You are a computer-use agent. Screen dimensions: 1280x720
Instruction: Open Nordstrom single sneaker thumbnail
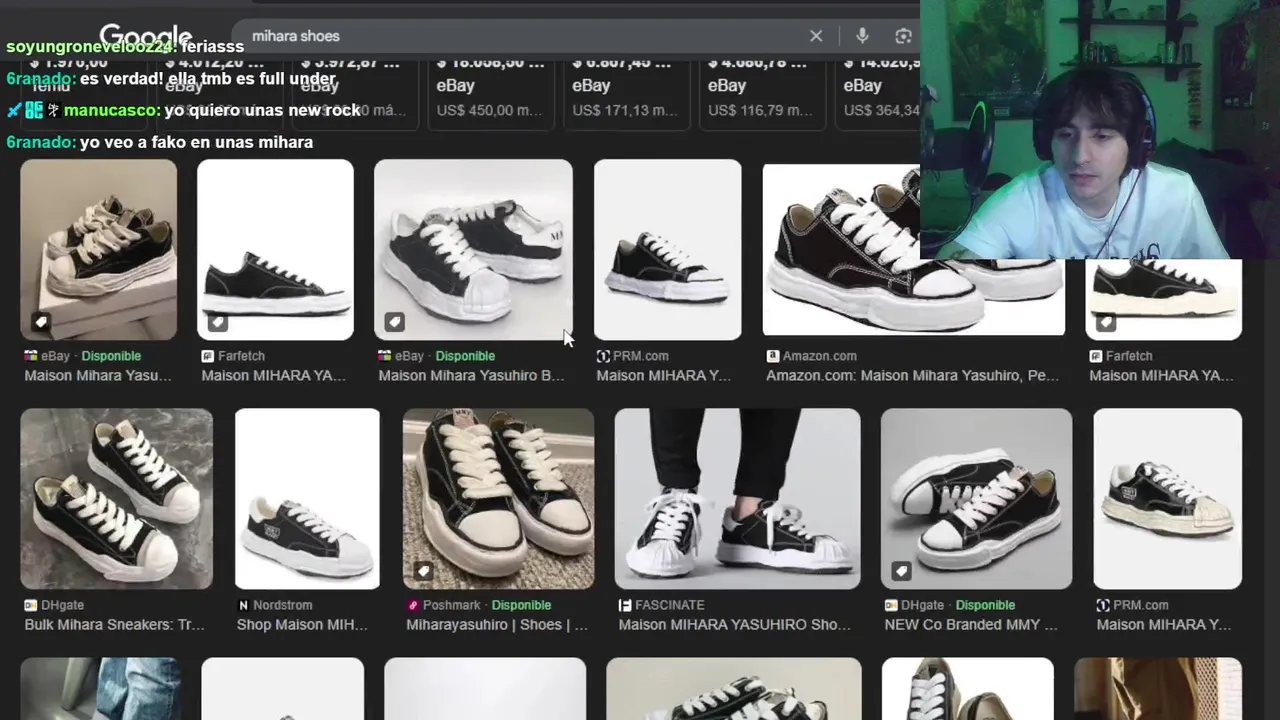[x=307, y=498]
